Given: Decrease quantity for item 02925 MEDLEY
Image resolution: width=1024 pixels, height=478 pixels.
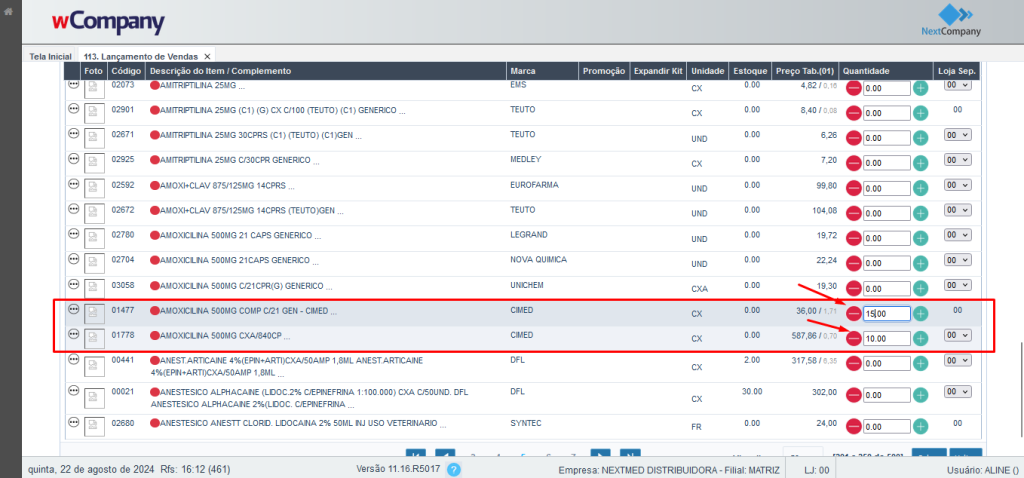Looking at the screenshot, I should pyautogui.click(x=854, y=163).
